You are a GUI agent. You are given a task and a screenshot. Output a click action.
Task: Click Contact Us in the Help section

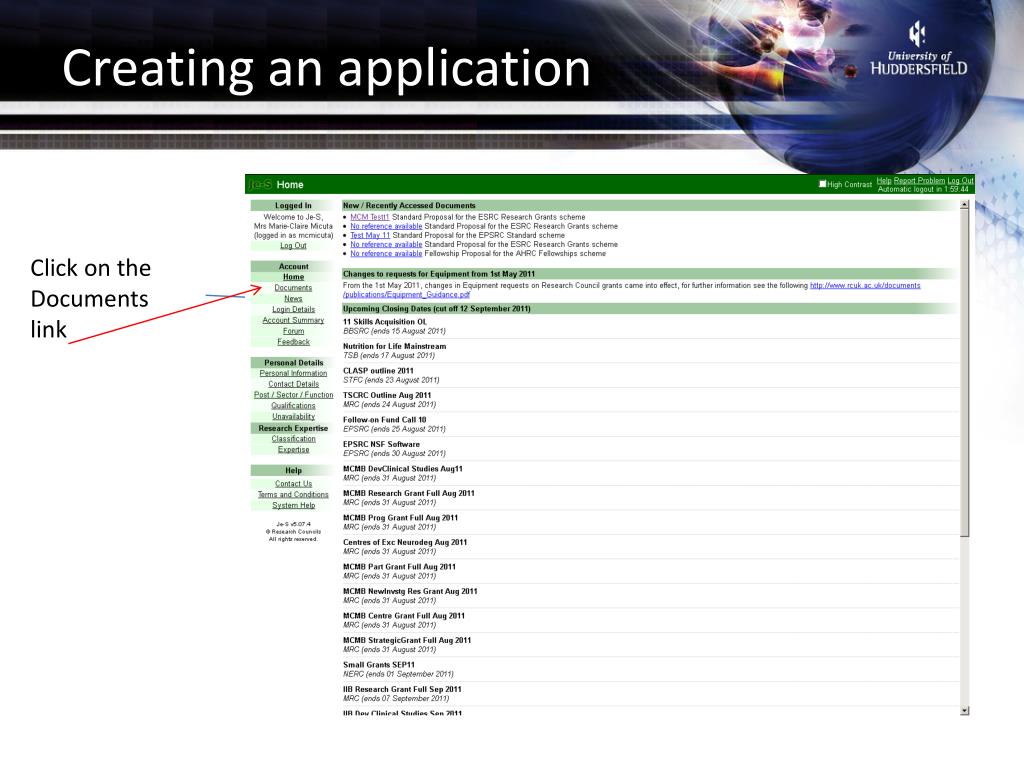293,484
